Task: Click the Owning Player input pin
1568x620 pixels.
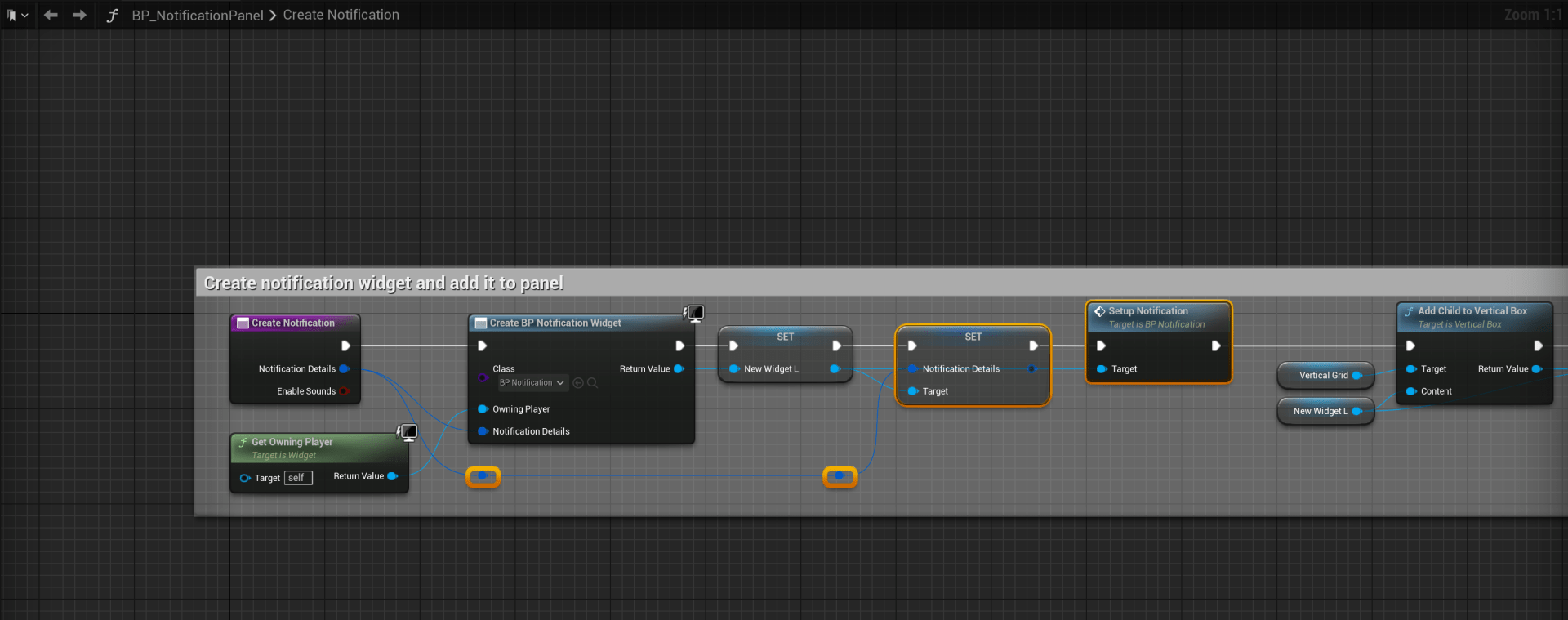Action: coord(483,409)
